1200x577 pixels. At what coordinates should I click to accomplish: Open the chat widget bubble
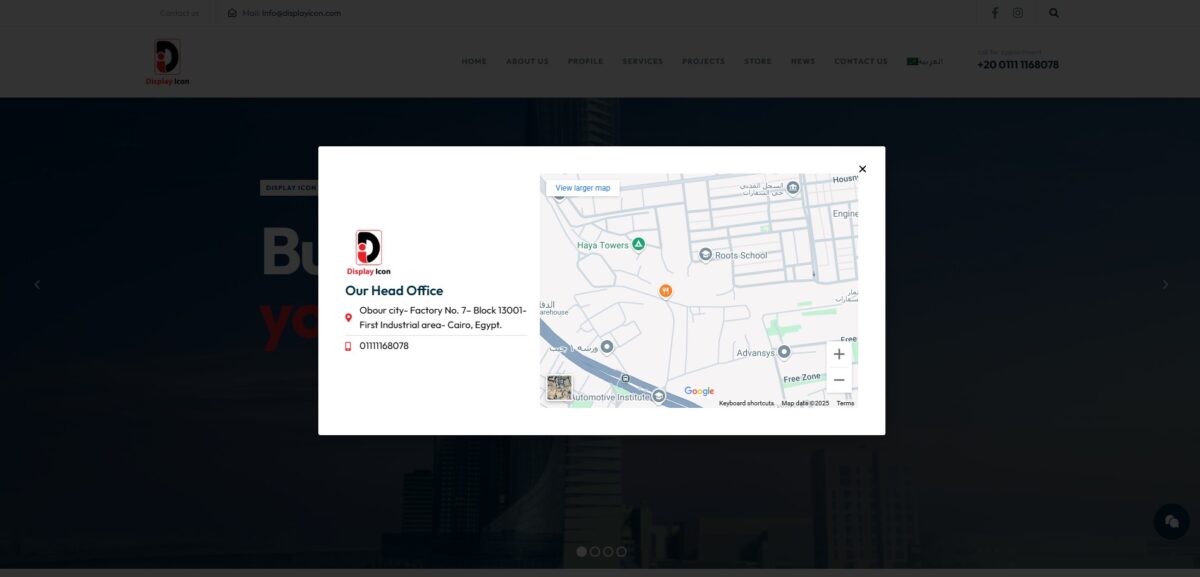1171,521
